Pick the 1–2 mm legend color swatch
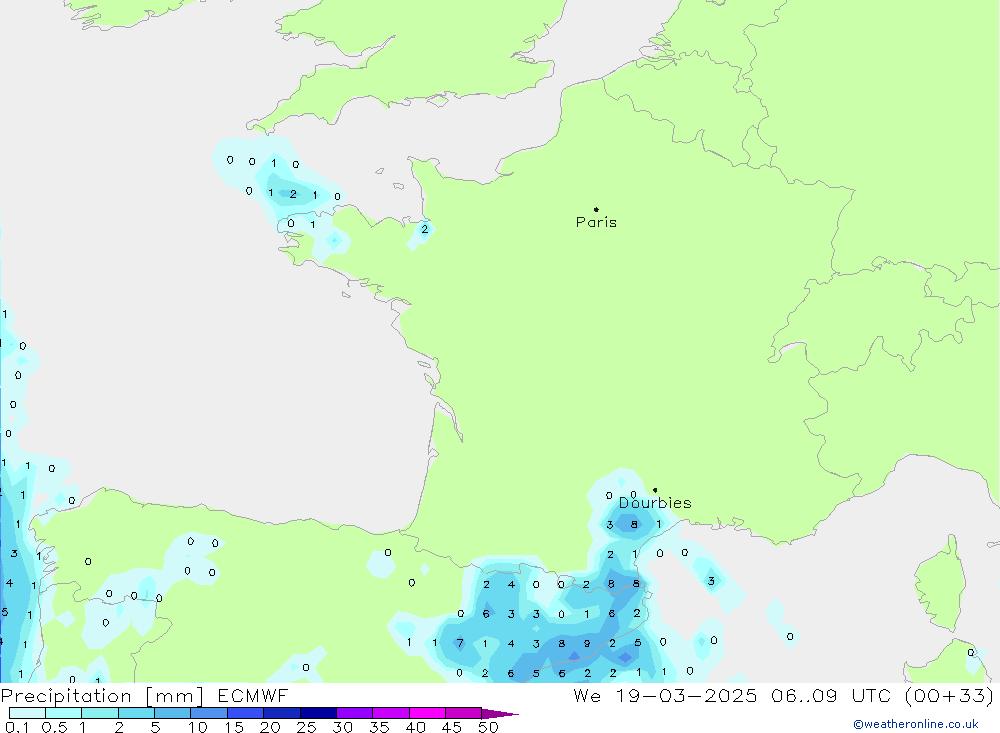The height and width of the screenshot is (733, 1000). [100, 713]
